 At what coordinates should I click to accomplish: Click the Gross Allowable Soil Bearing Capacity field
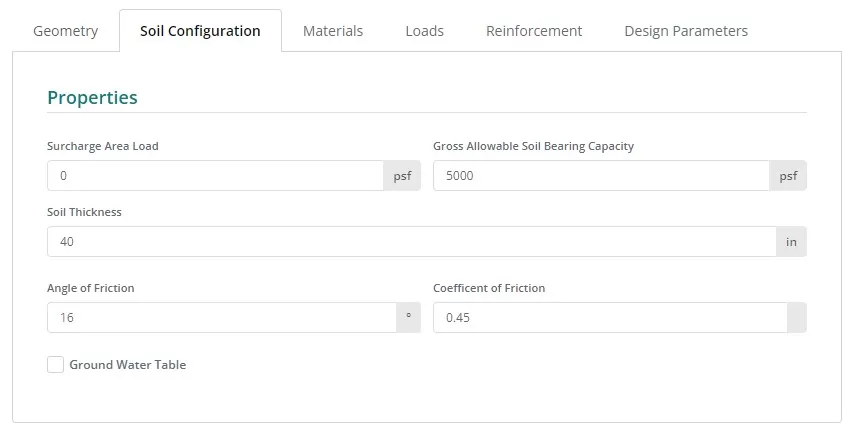[601, 176]
